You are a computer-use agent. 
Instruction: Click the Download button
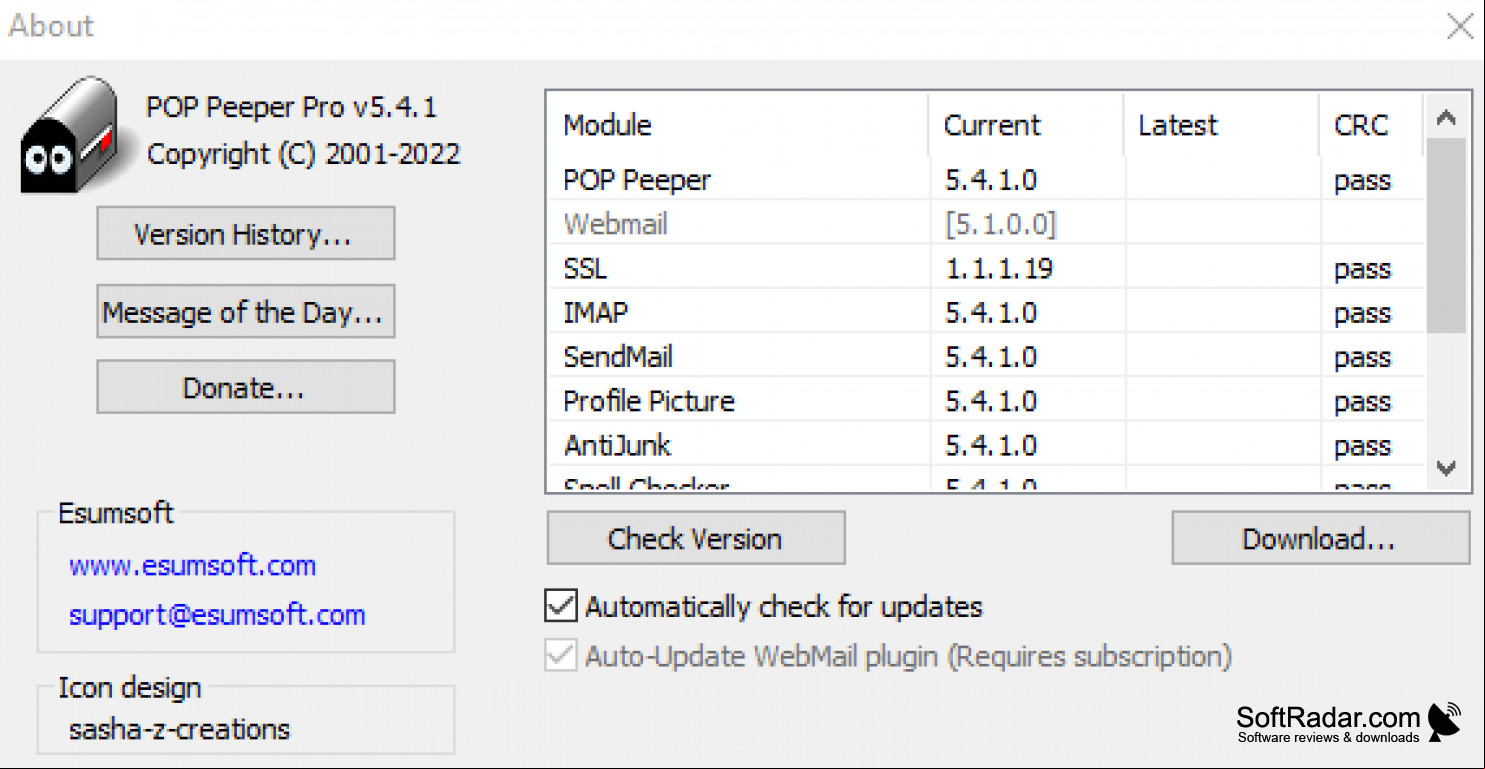1321,538
